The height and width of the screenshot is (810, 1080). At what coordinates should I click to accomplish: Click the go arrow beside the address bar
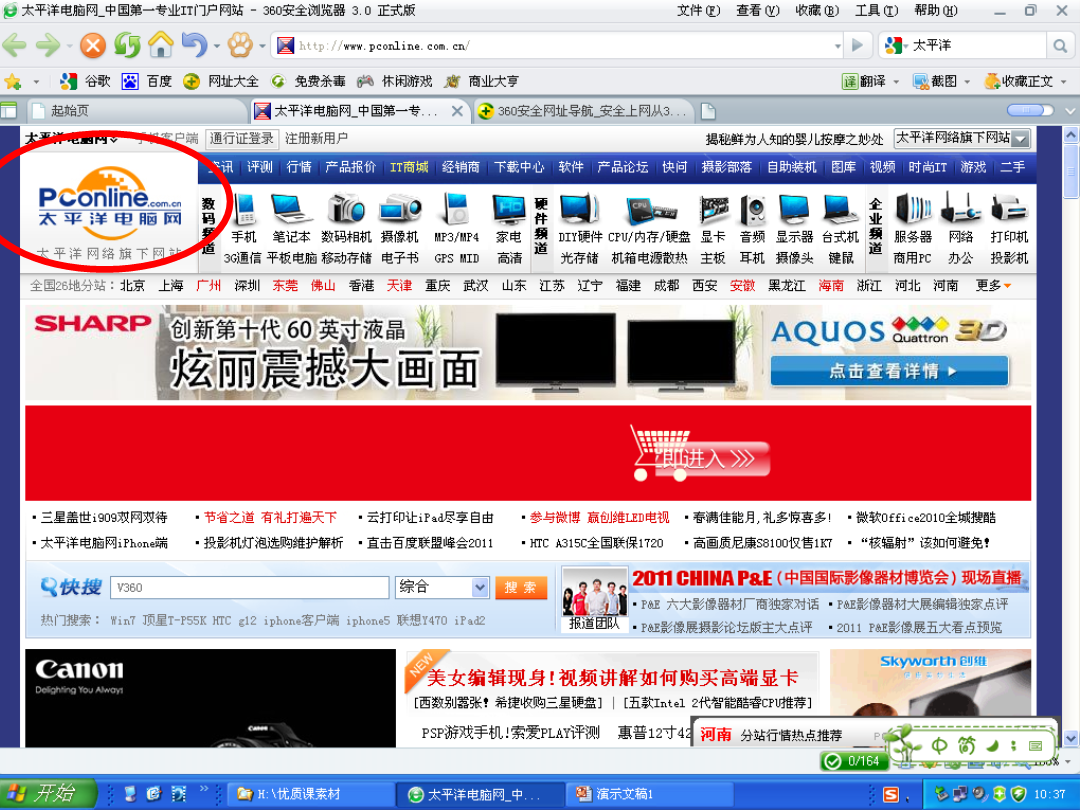pos(858,45)
